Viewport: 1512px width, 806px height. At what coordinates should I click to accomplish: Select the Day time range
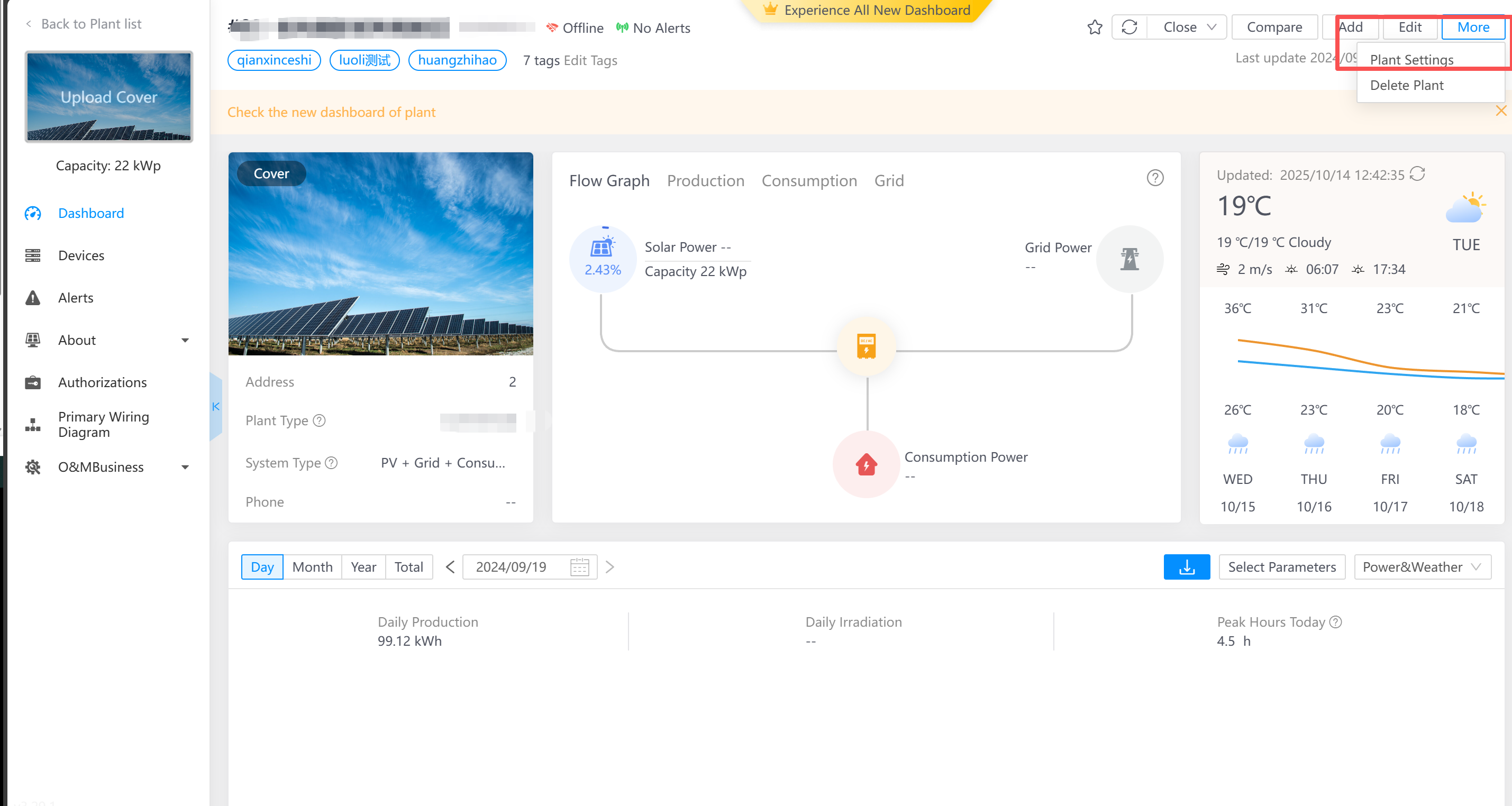click(262, 566)
